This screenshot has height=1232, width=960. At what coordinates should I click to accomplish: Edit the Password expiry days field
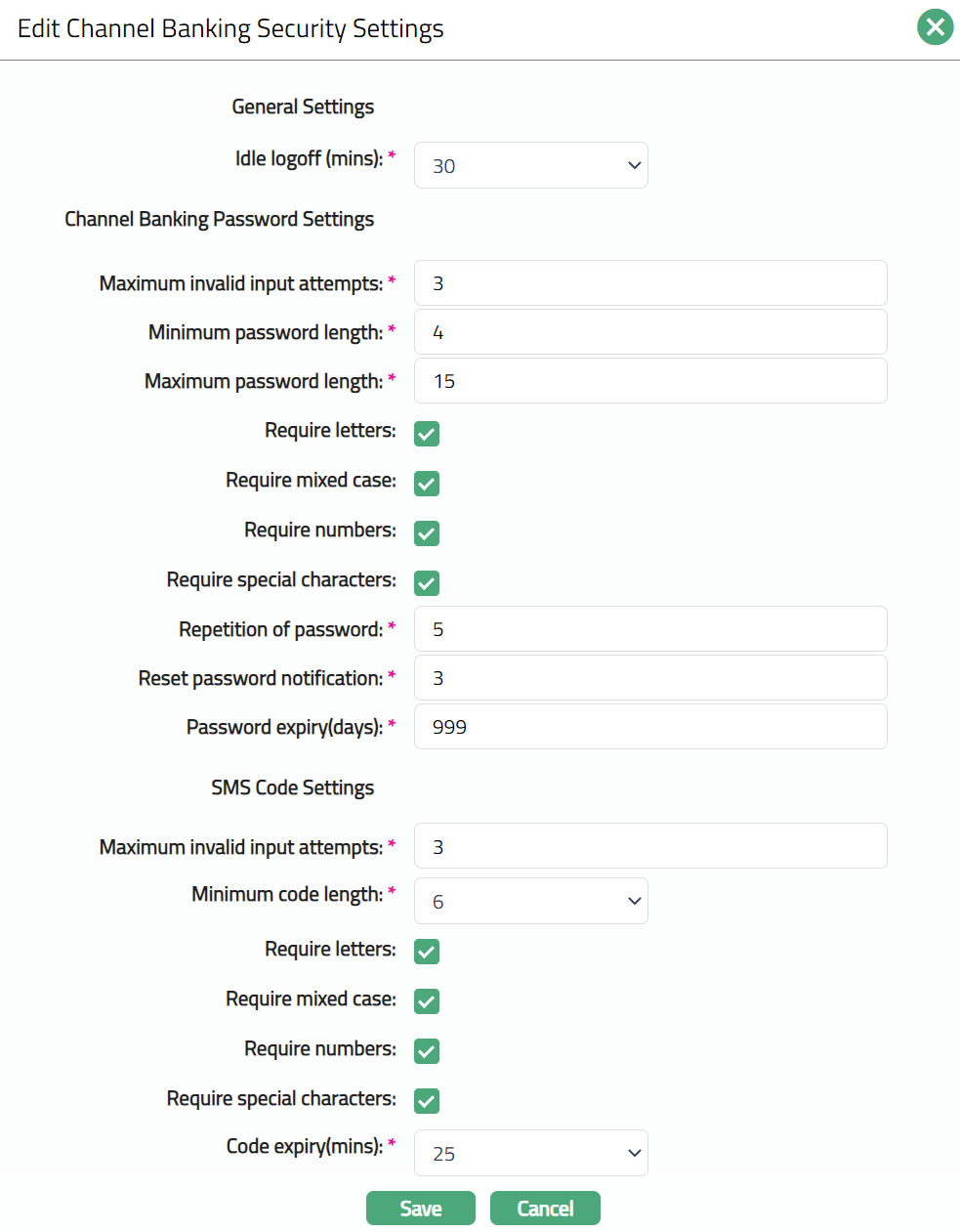650,727
